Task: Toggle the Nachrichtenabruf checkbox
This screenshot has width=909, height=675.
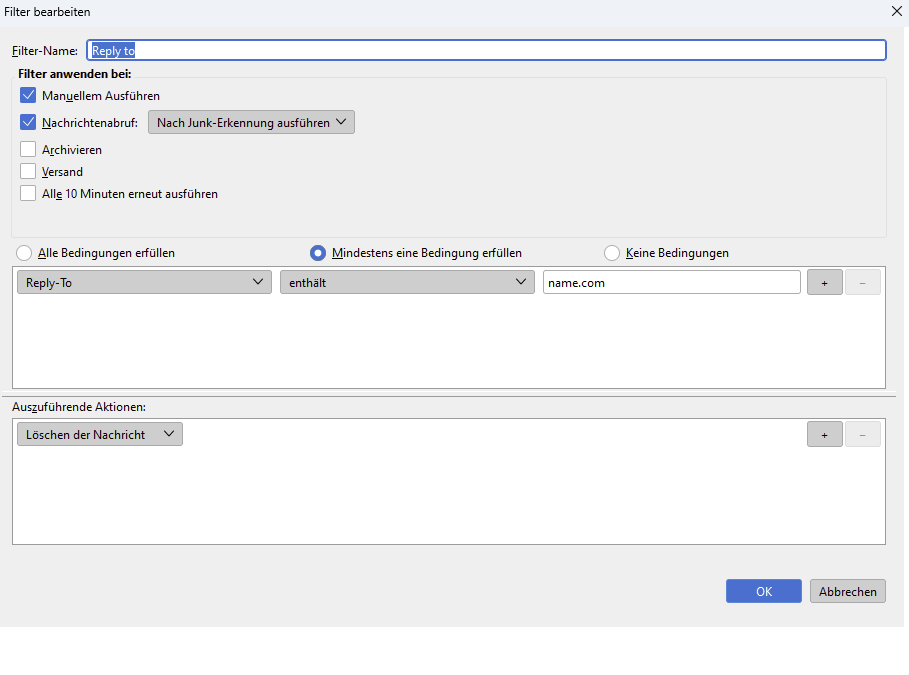Action: click(x=28, y=123)
